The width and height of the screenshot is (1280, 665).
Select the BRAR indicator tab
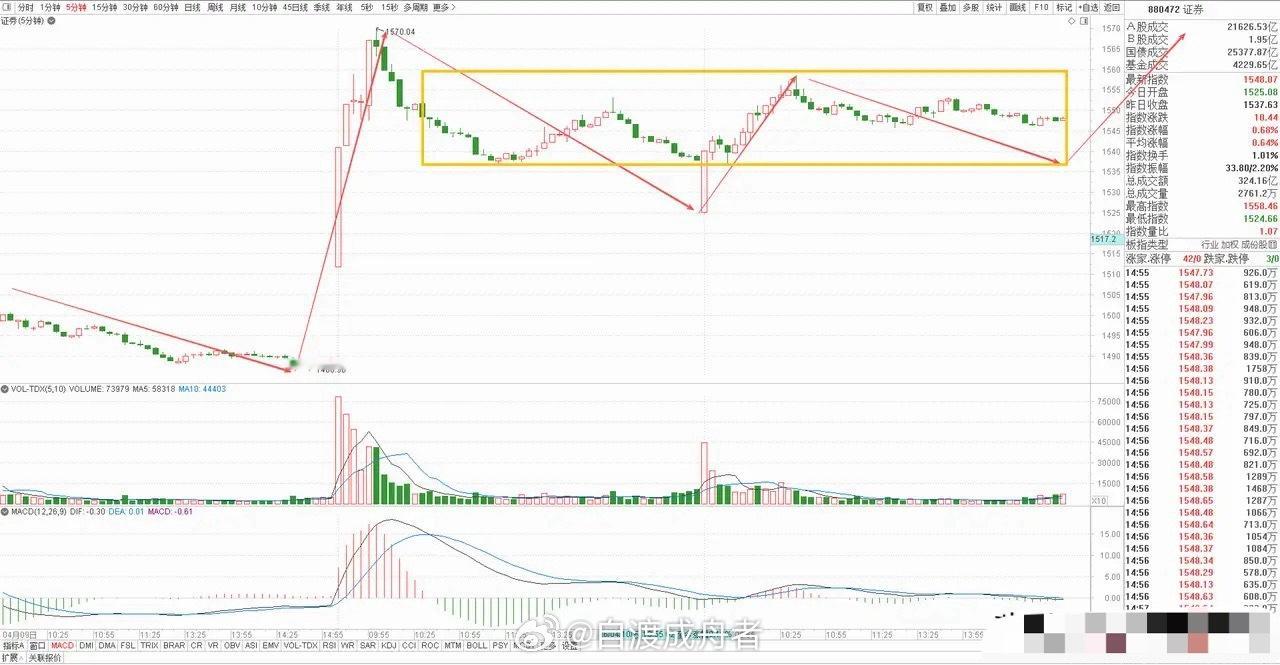click(174, 646)
